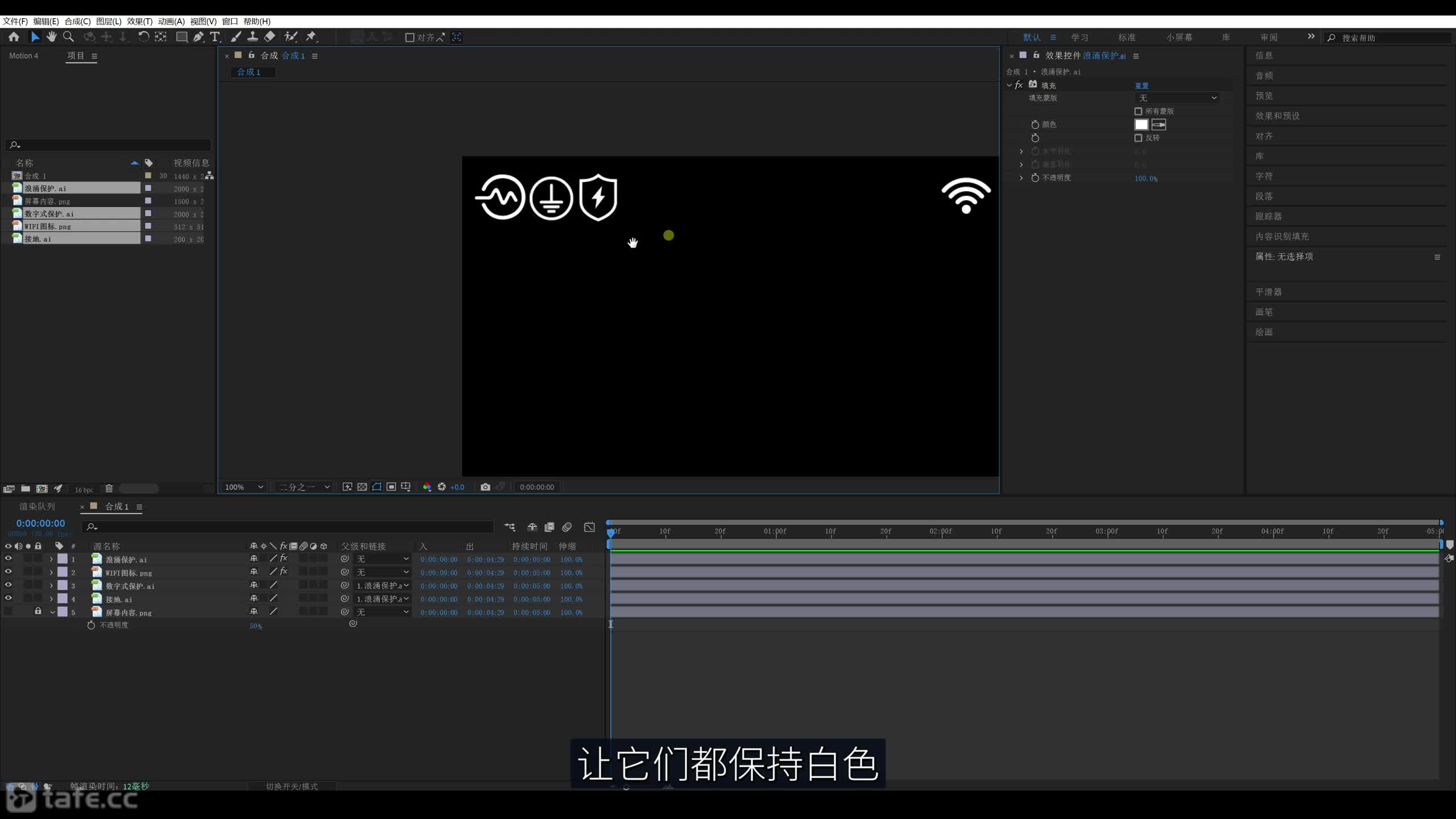
Task: Select the Rectangle shape tool
Action: coord(181,37)
